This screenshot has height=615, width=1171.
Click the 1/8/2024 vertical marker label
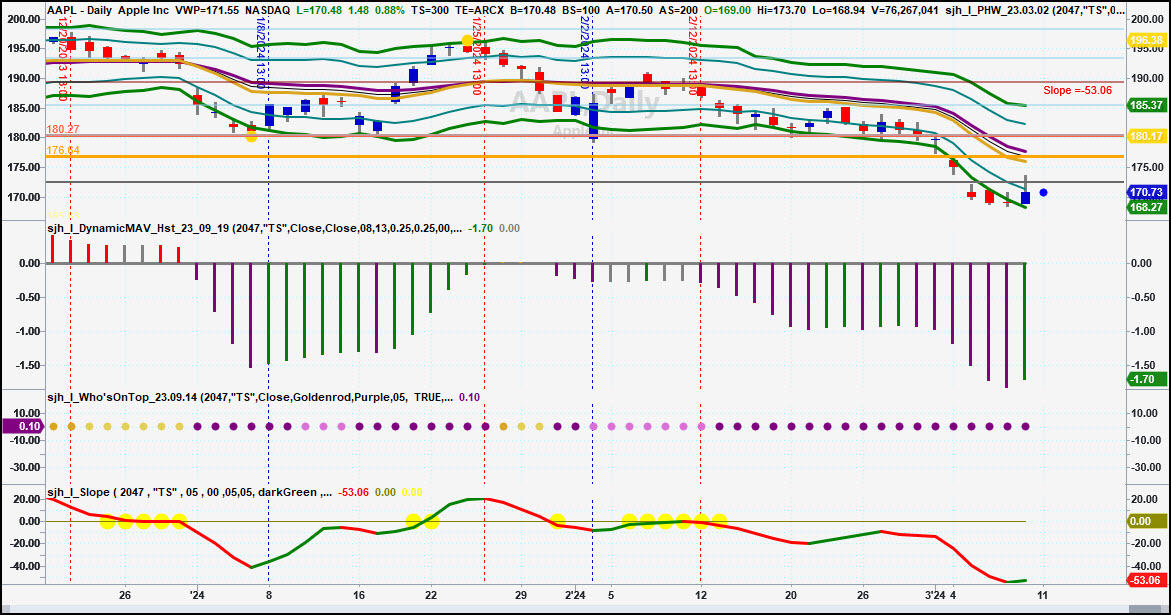pos(261,54)
